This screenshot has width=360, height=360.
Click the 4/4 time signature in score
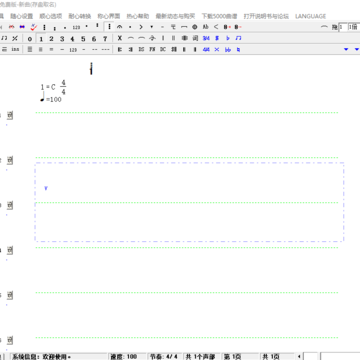[63, 87]
